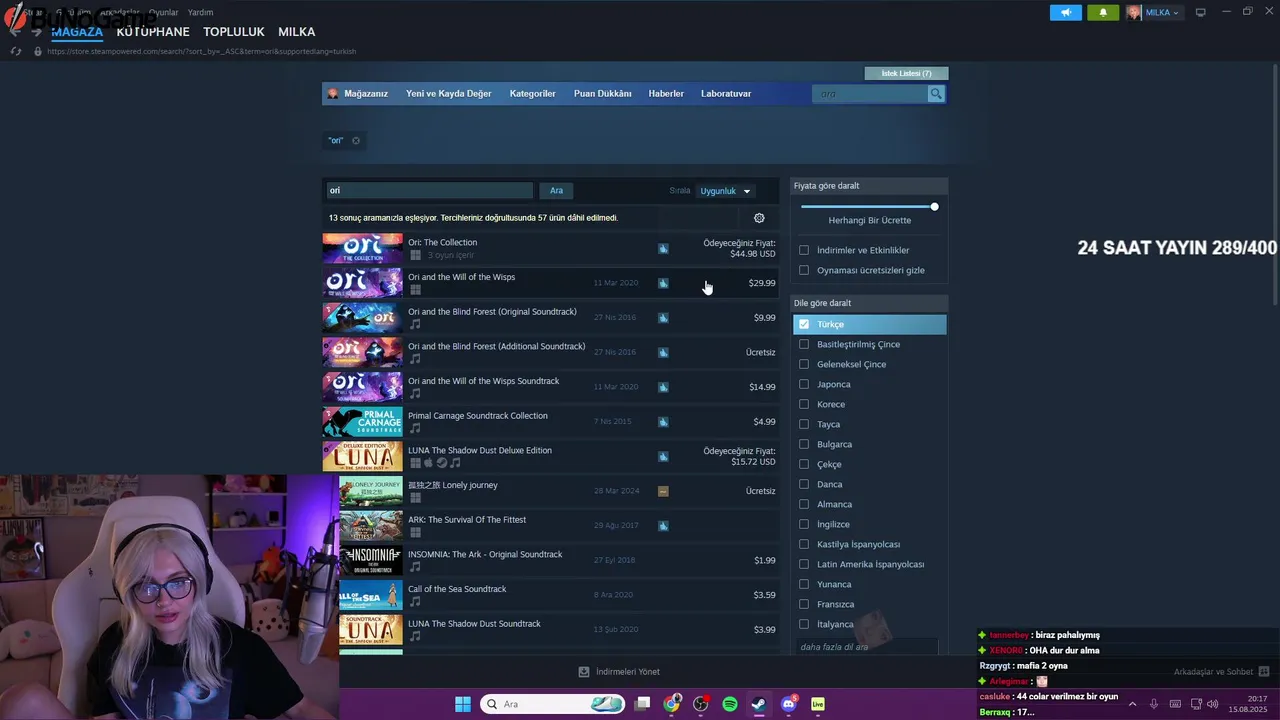Open the Kategoriler store menu

(x=533, y=94)
